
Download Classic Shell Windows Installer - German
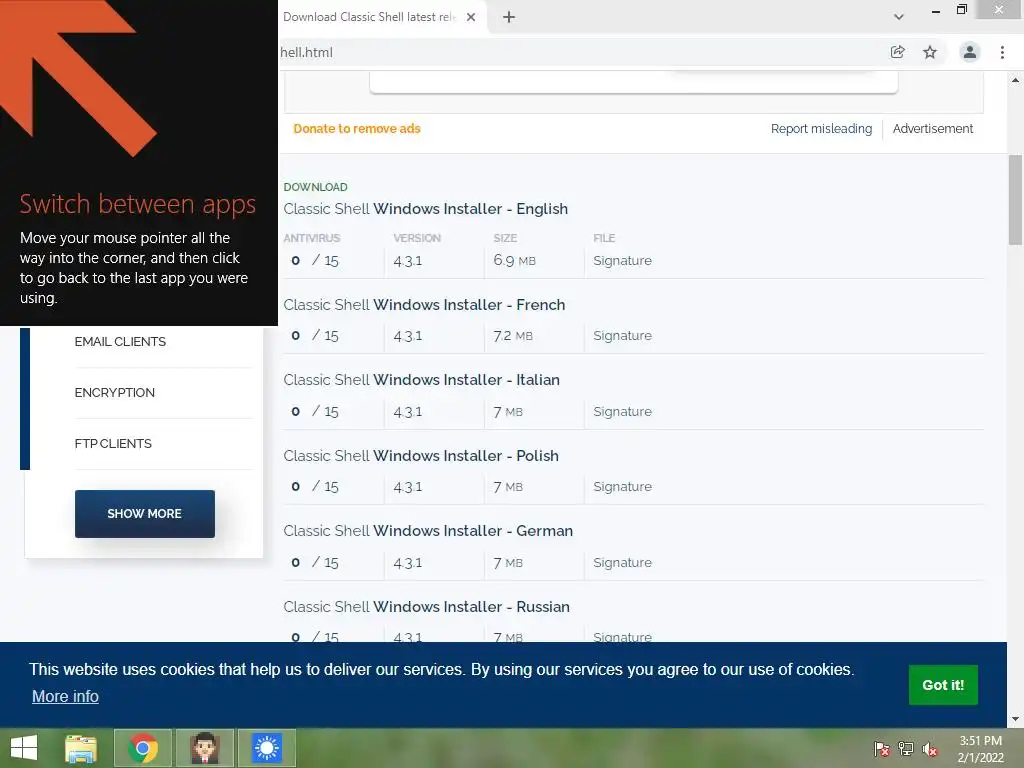tap(428, 531)
